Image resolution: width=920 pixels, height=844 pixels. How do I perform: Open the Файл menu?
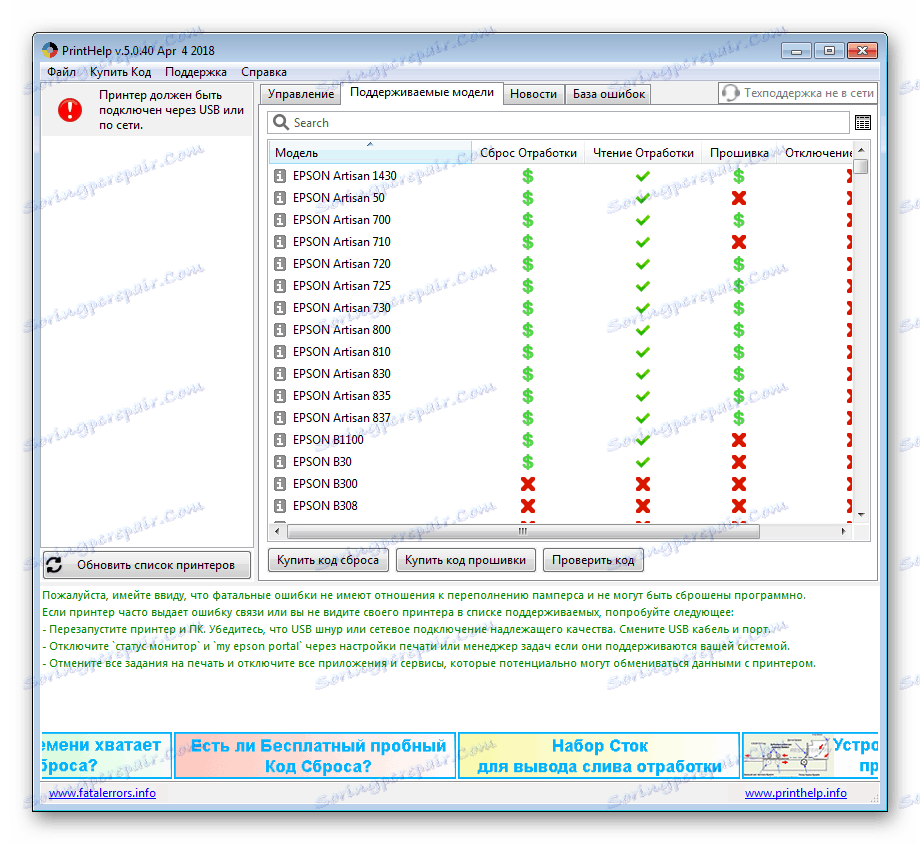click(61, 72)
